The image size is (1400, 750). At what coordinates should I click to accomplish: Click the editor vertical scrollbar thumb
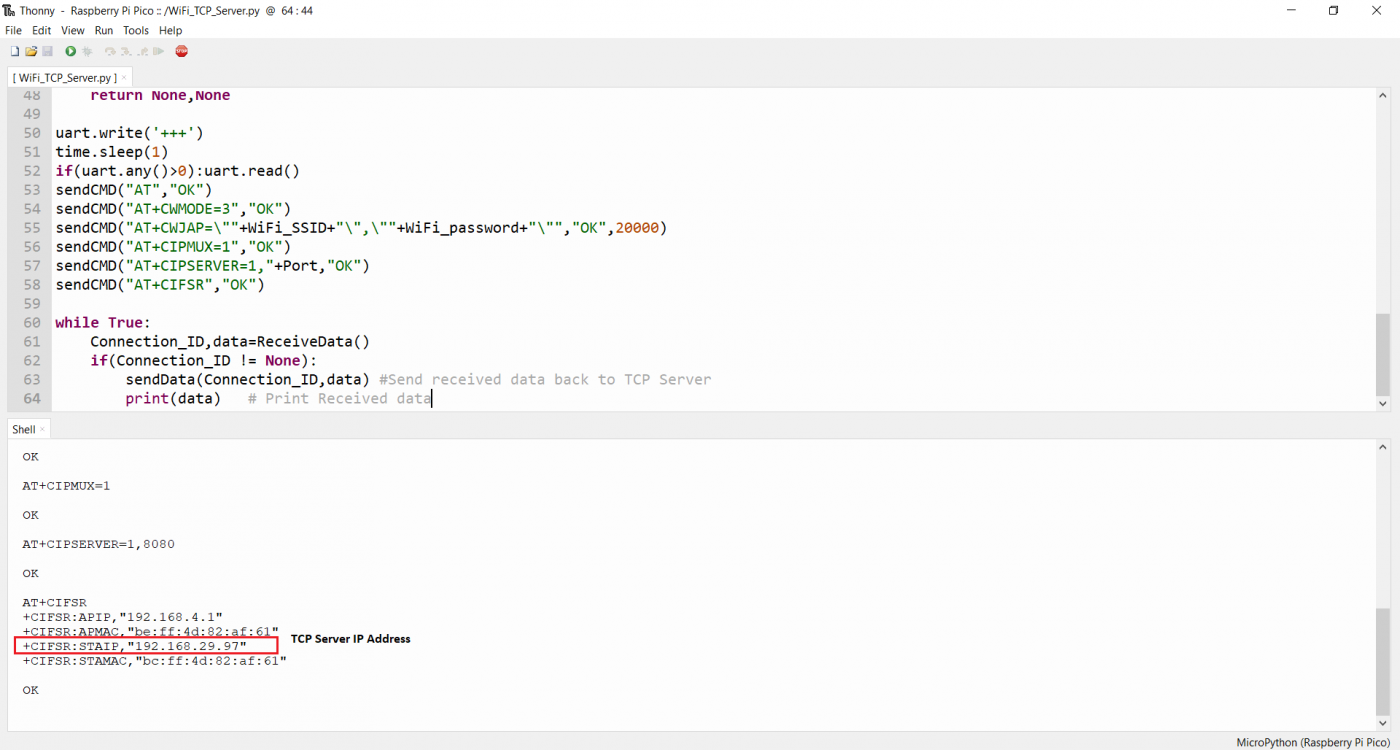[1382, 354]
